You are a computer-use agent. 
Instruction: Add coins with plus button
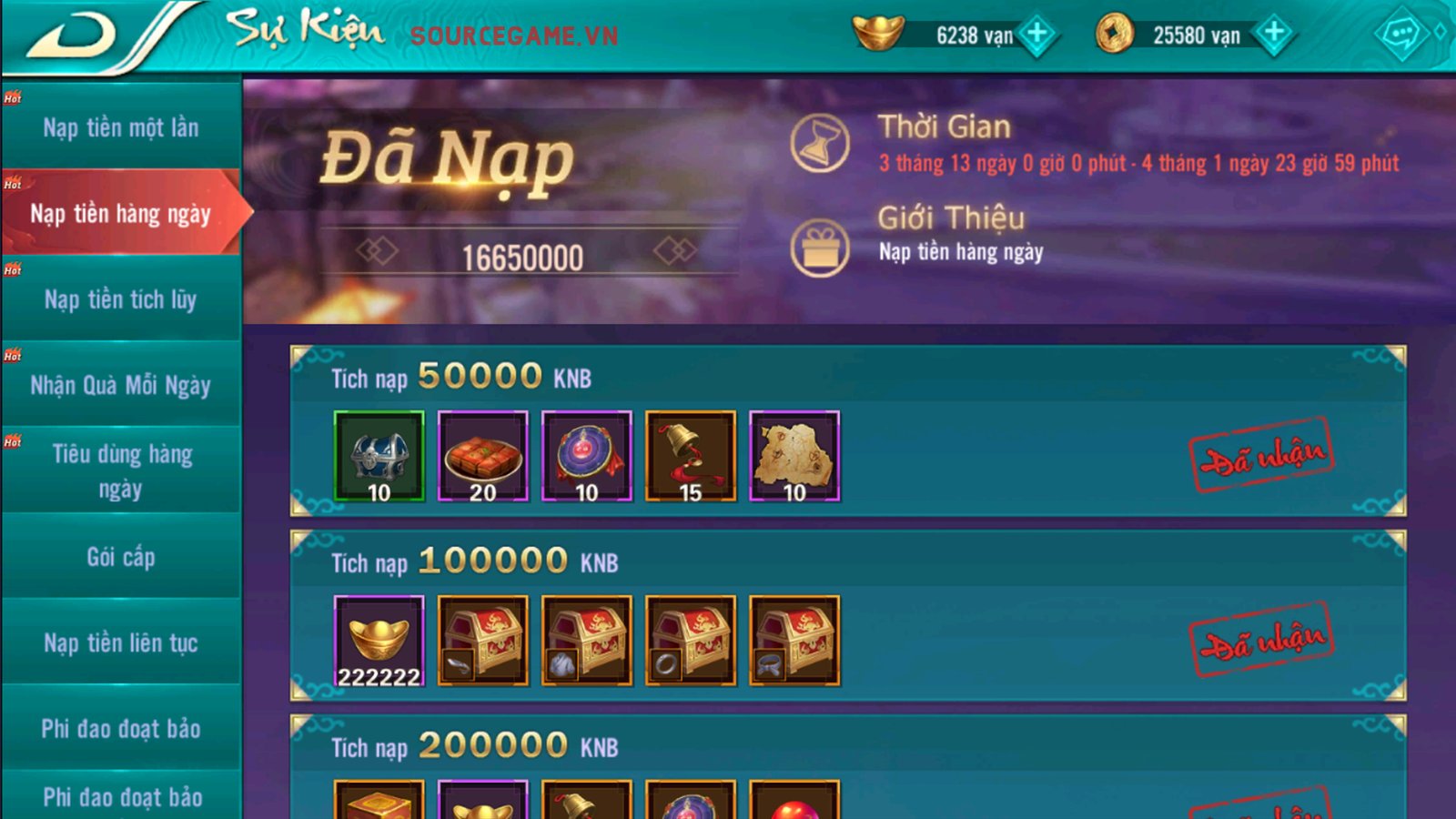[x=1274, y=34]
